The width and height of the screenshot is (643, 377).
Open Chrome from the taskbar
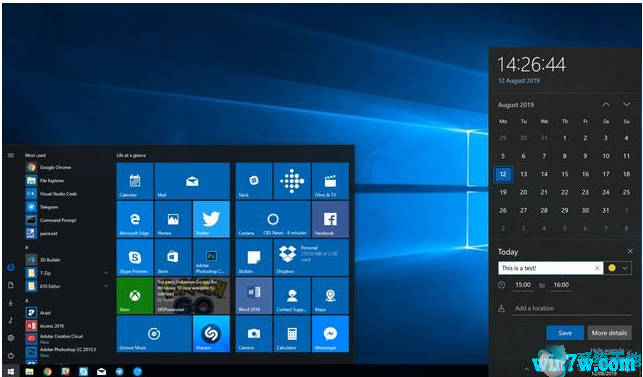48,371
